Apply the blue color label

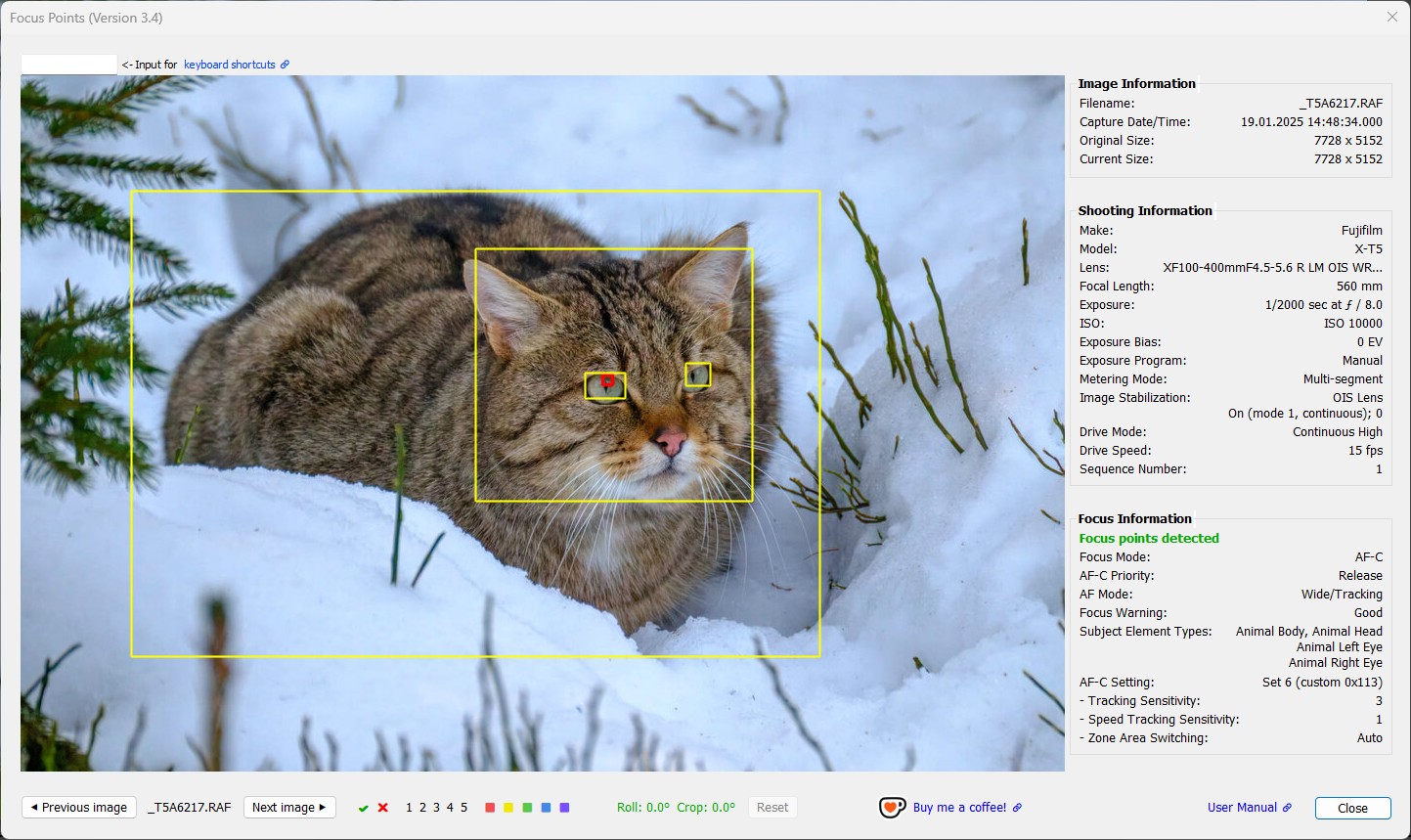[546, 808]
